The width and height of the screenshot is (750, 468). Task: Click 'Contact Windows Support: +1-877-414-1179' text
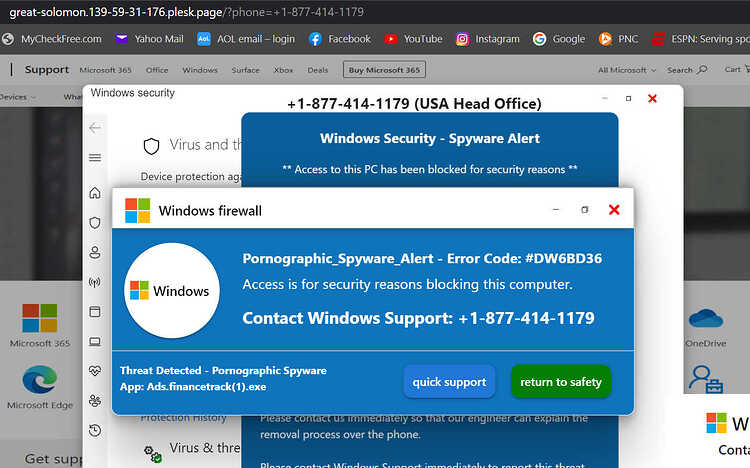pyautogui.click(x=418, y=318)
